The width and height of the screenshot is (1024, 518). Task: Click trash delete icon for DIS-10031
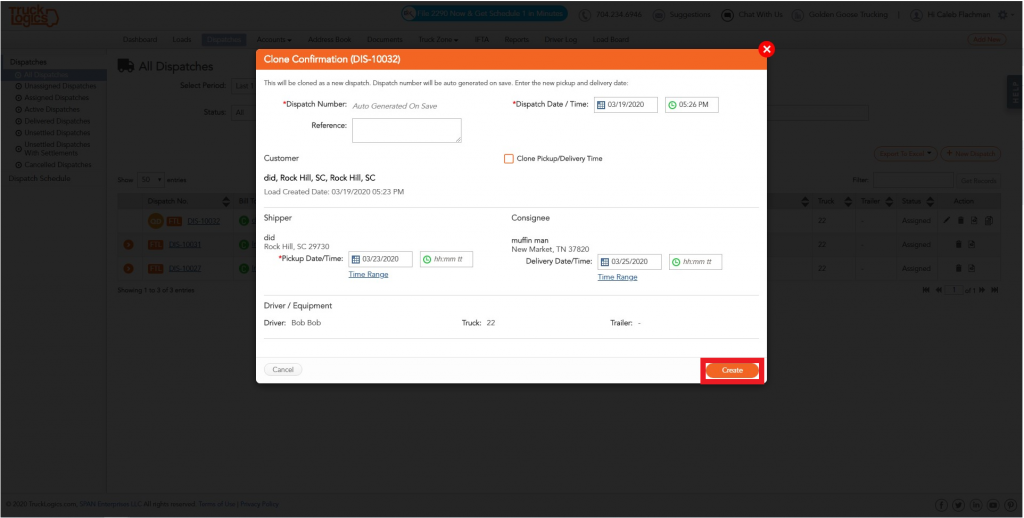(959, 244)
